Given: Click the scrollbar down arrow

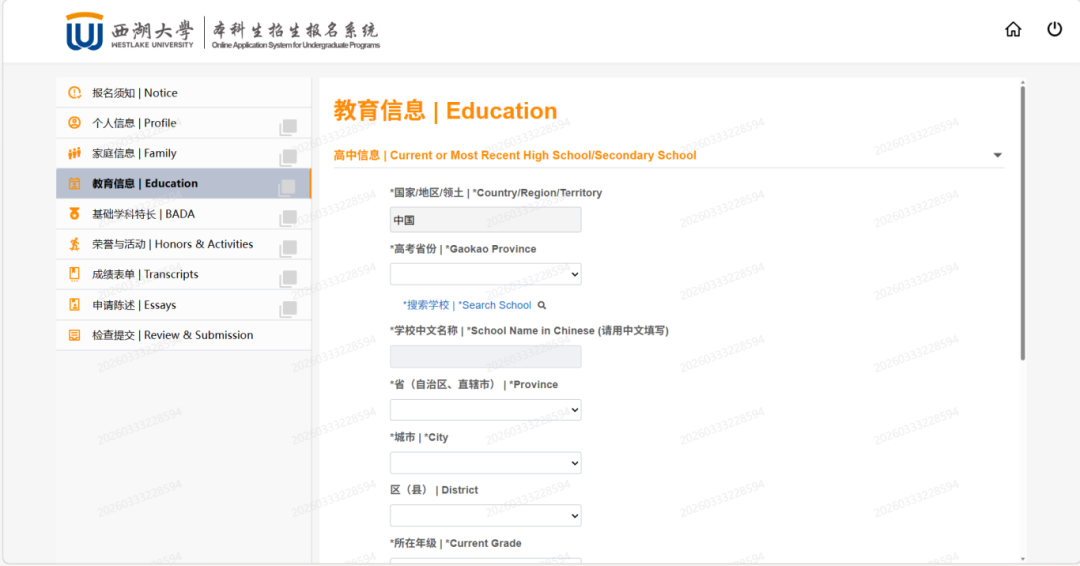Looking at the screenshot, I should click(x=1023, y=559).
